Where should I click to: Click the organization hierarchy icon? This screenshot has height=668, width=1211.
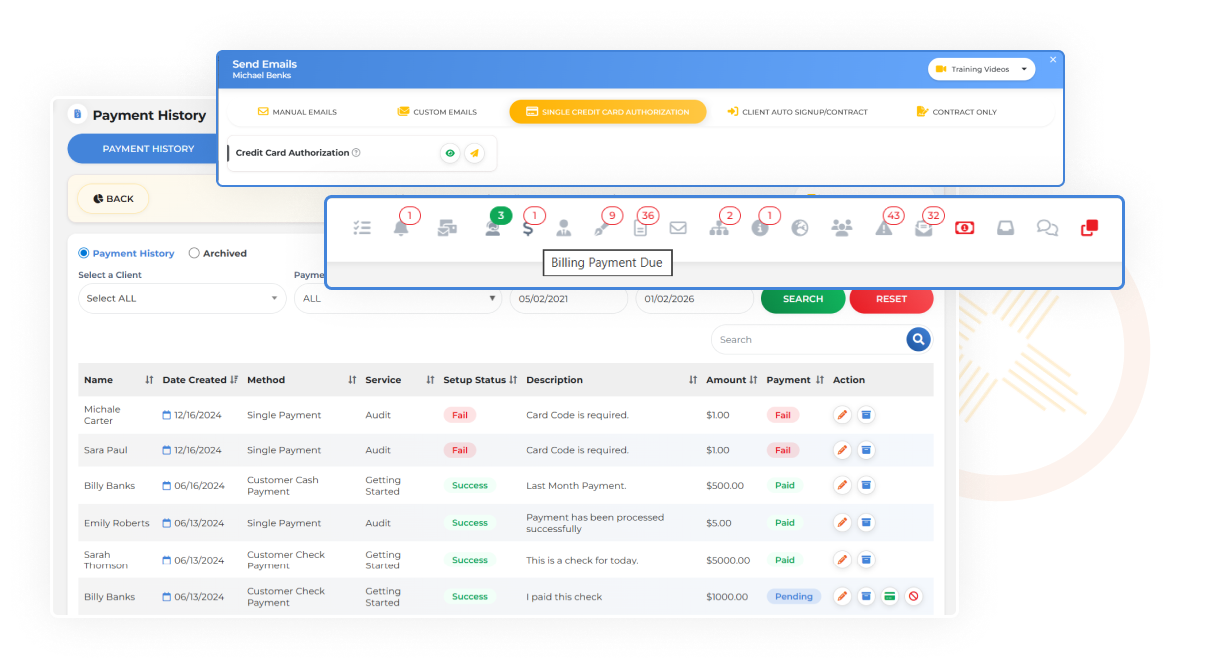[719, 228]
